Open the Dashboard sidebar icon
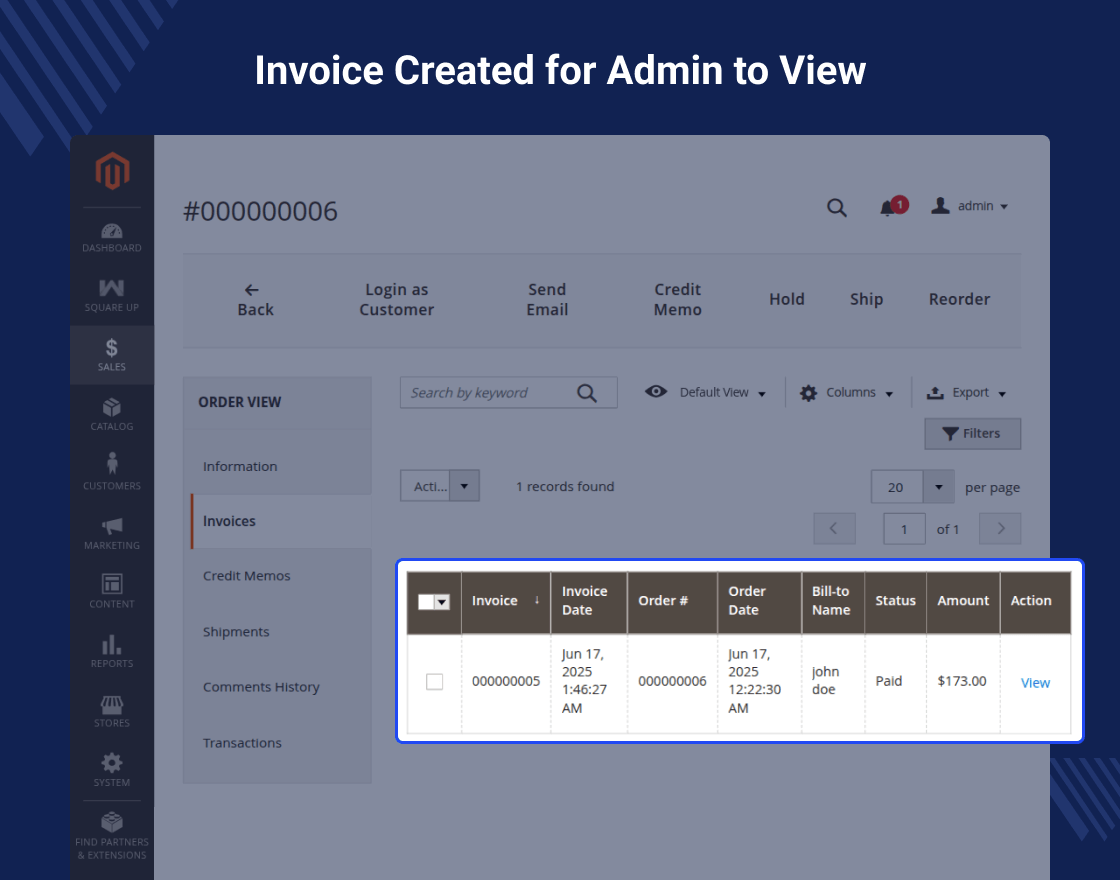Image resolution: width=1120 pixels, height=880 pixels. (x=112, y=237)
